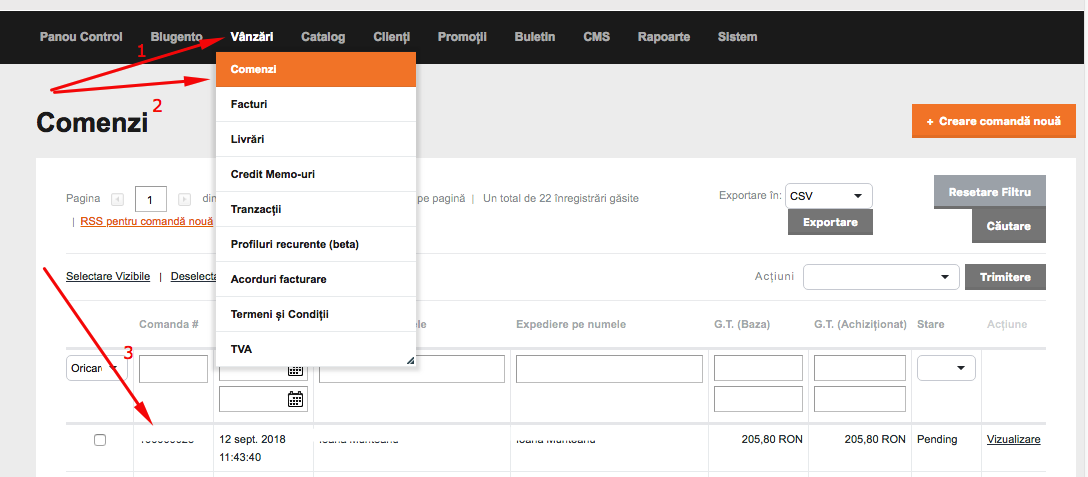
Task: Select Facturi from the dropdown menu
Action: tap(316, 104)
